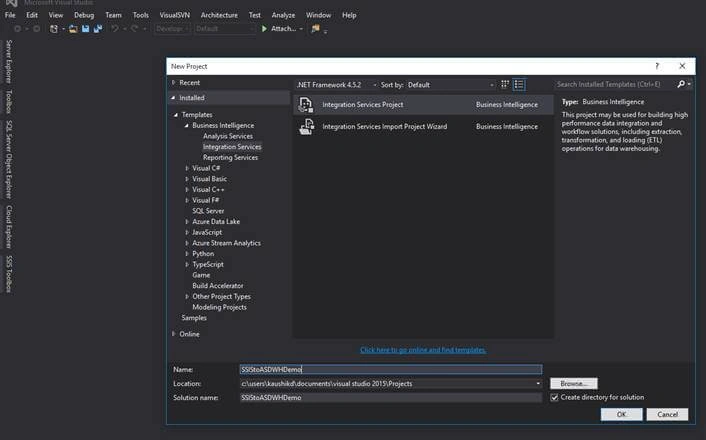Viewport: 706px width, 440px height.
Task: Click the OK button
Action: coord(621,414)
